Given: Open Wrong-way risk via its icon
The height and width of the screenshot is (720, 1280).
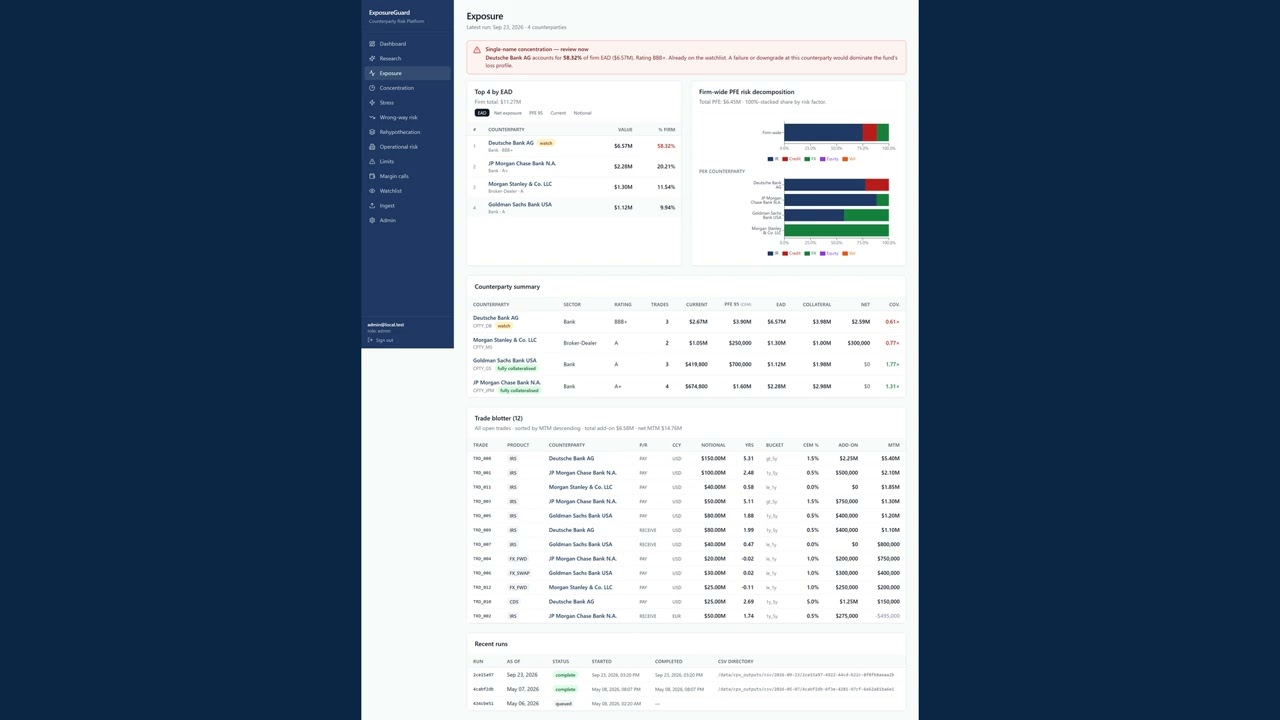Looking at the screenshot, I should pos(372,117).
